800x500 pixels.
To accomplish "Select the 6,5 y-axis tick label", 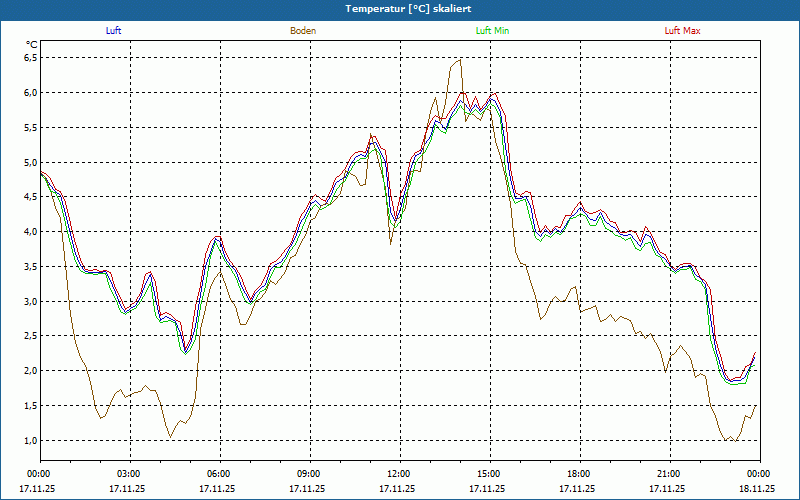I will click(x=30, y=58).
